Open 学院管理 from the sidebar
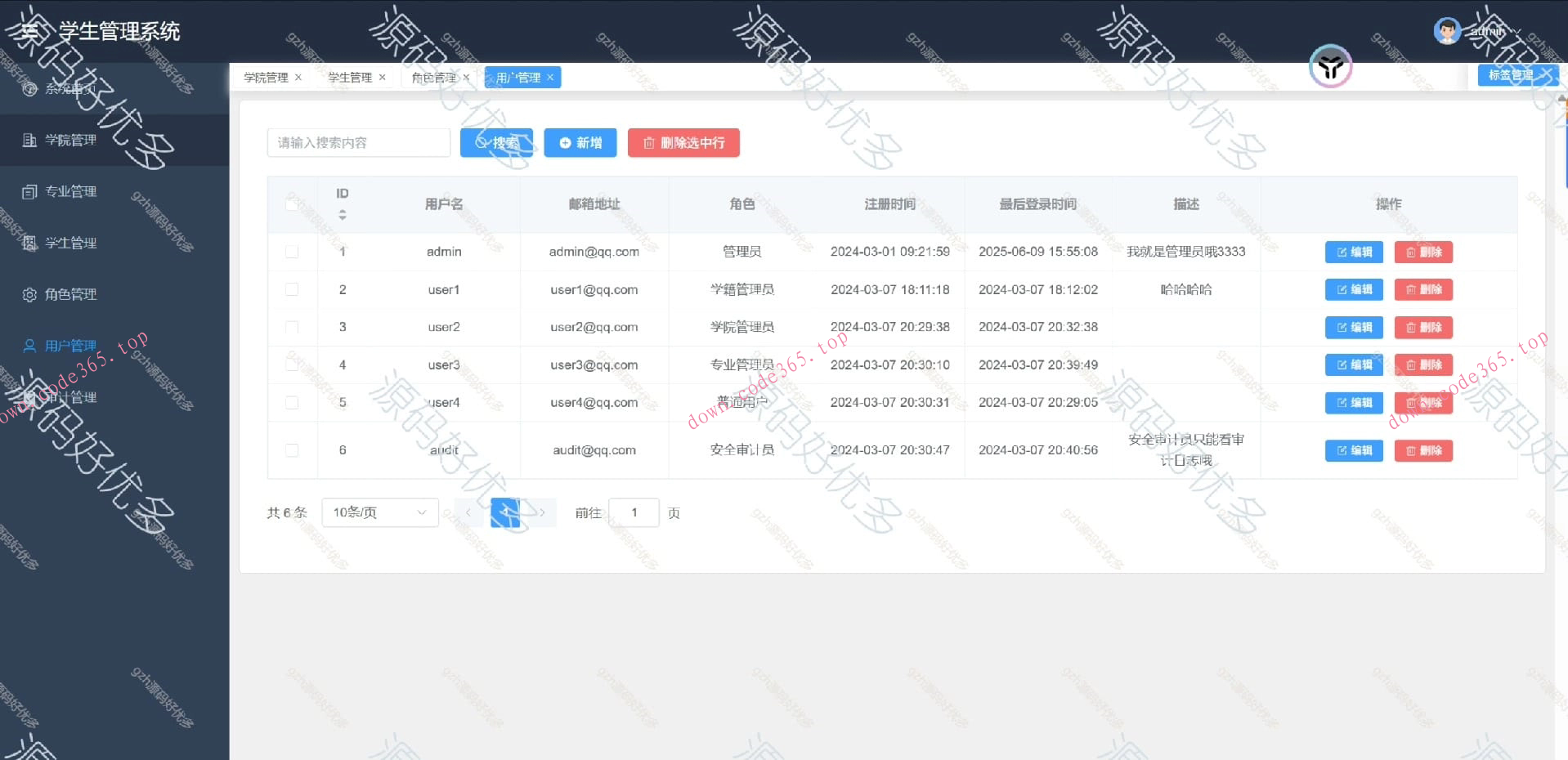 [69, 140]
